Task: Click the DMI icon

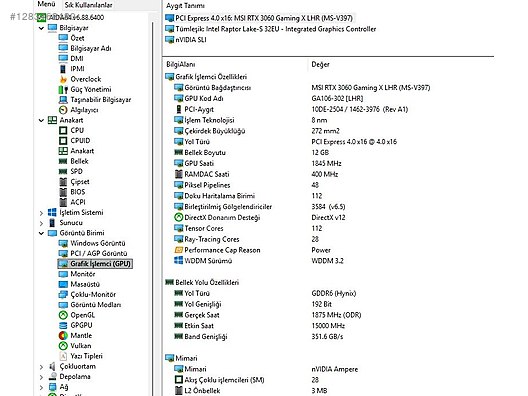Action: coord(63,58)
